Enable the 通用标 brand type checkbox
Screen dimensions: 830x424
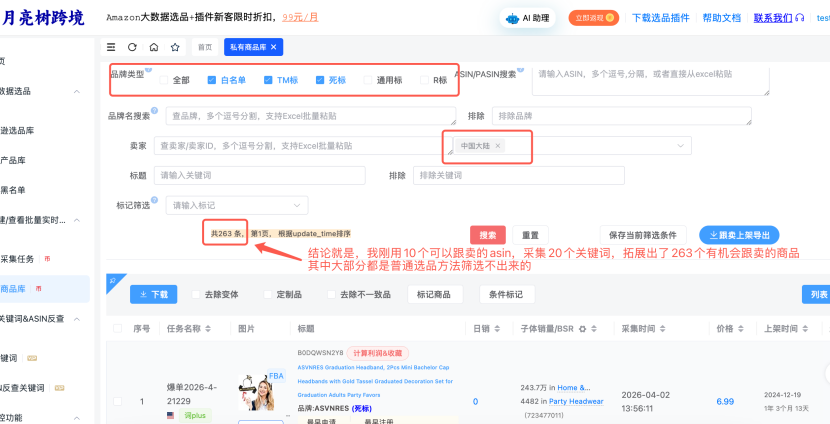[368, 80]
